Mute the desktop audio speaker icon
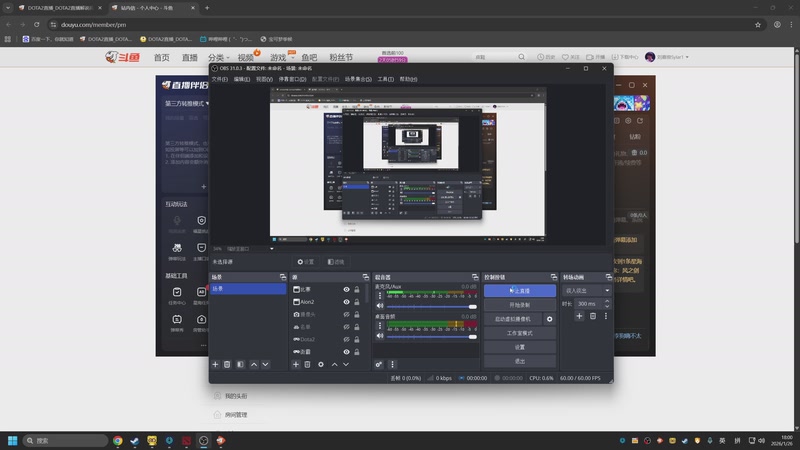 (380, 336)
